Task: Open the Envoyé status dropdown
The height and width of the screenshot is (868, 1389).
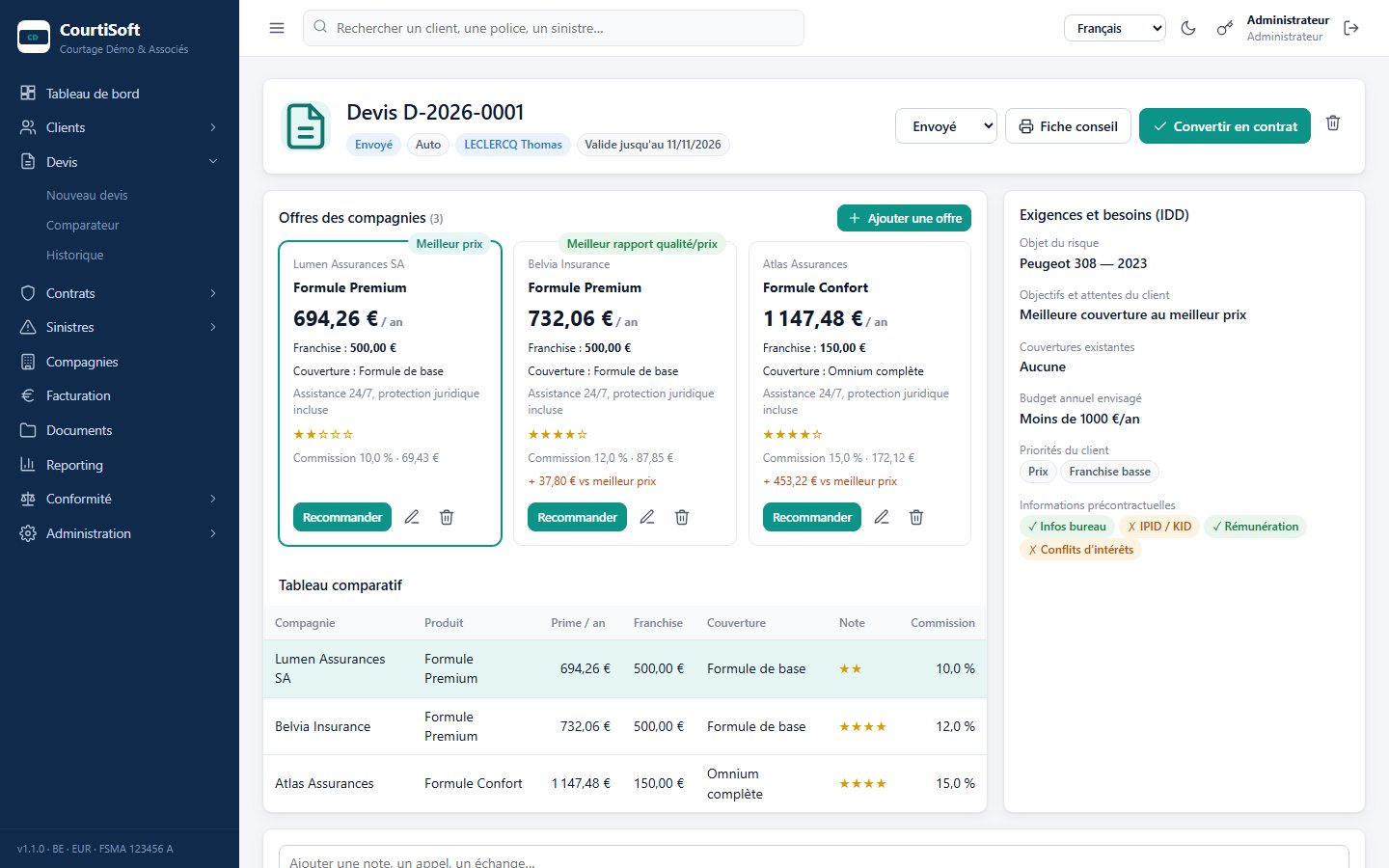Action: point(945,125)
